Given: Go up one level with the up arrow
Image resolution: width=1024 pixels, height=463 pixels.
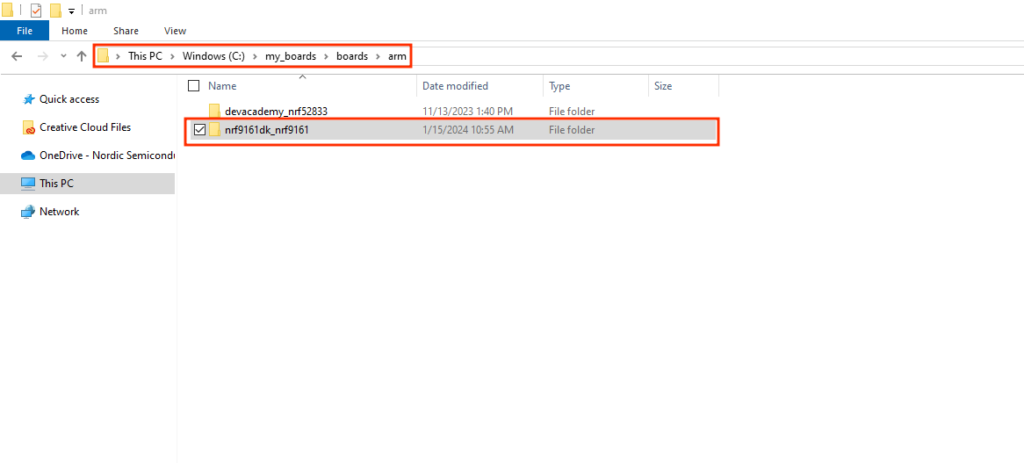Looking at the screenshot, I should [81, 56].
